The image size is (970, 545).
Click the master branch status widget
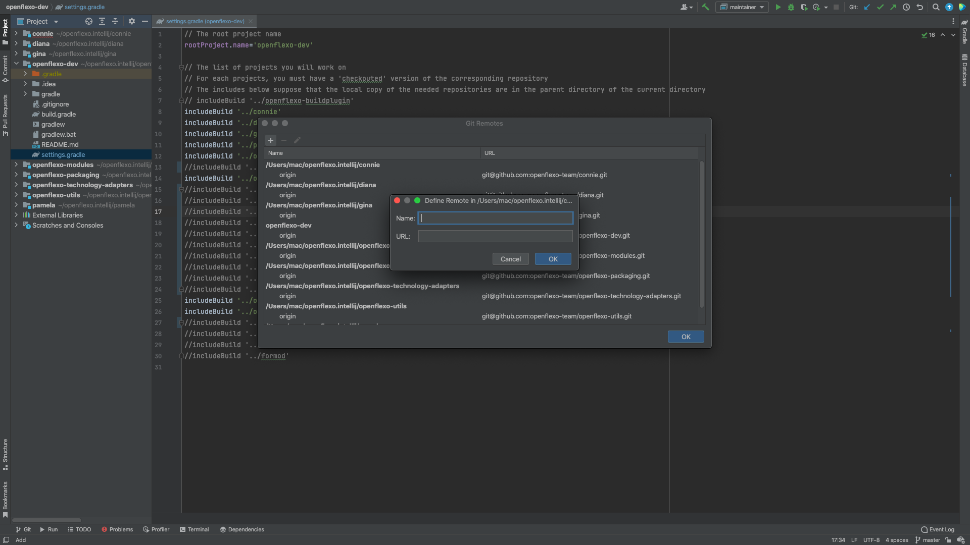(x=927, y=540)
